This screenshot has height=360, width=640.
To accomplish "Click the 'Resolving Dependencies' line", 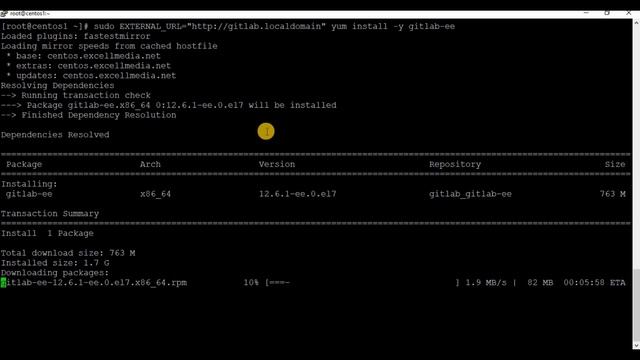I will 58,85.
